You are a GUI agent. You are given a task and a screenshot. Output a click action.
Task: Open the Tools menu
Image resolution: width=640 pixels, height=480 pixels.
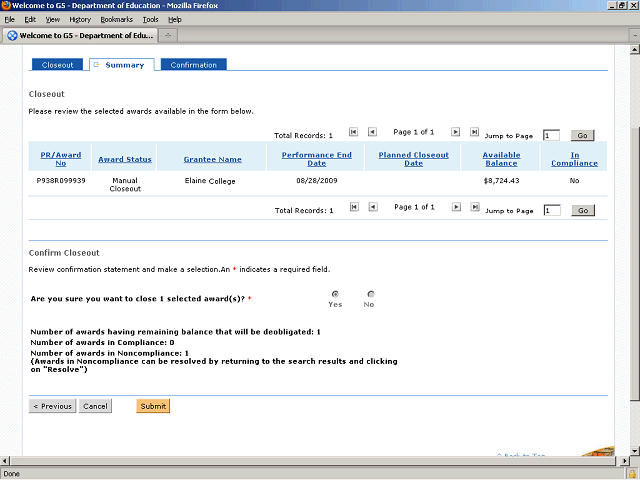pos(150,20)
